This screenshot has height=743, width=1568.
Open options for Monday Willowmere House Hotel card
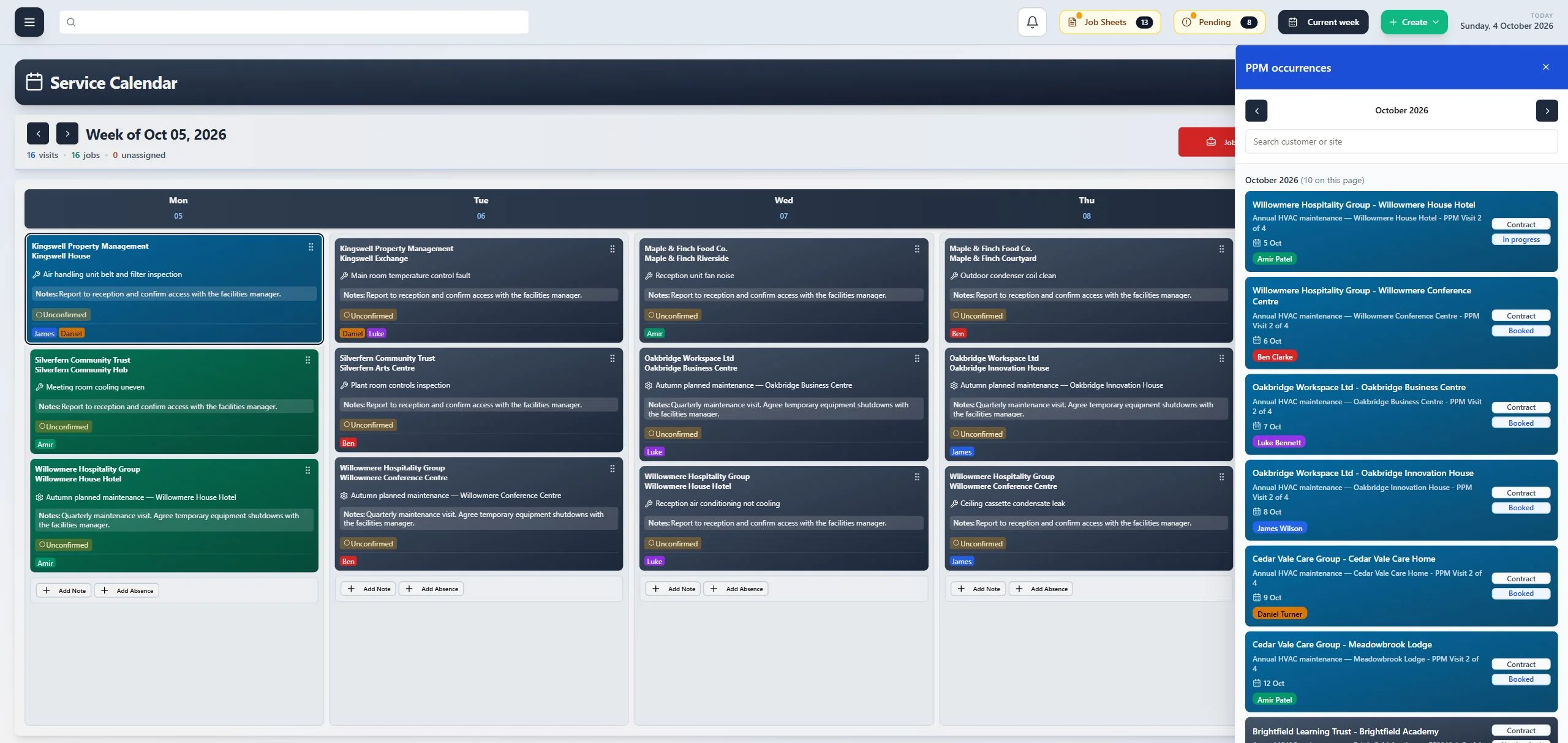point(307,470)
